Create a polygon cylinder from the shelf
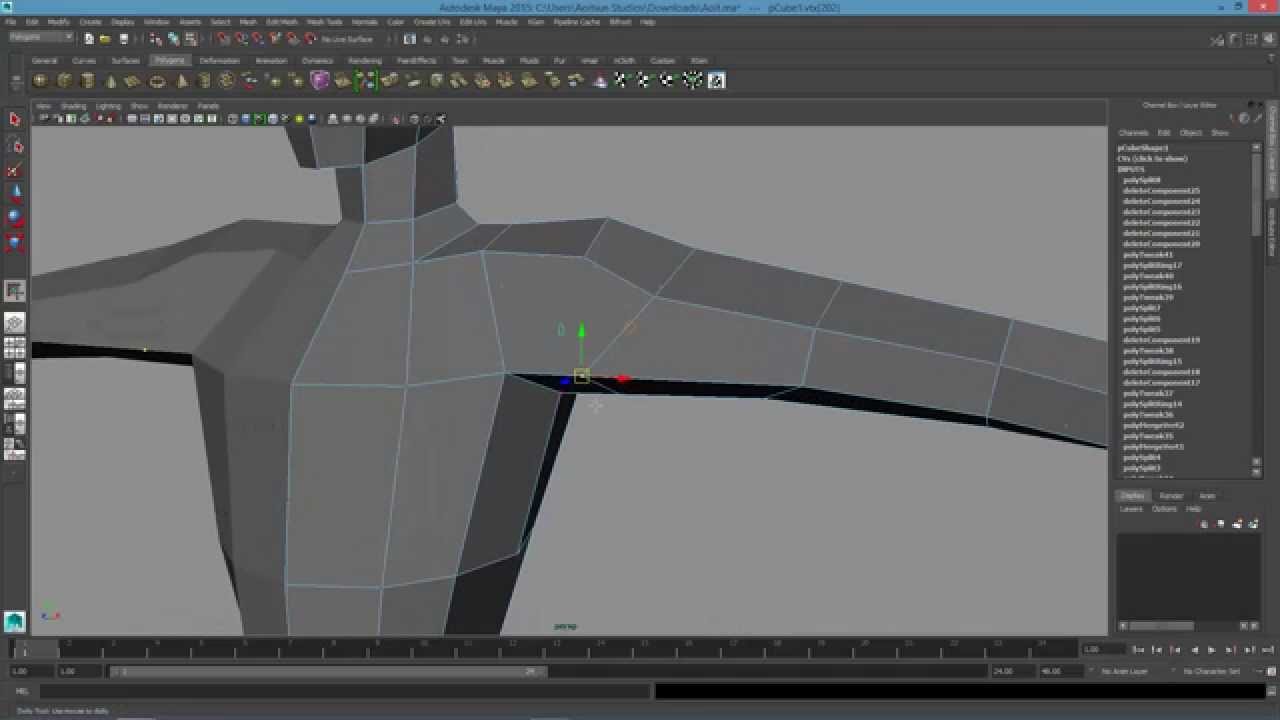Viewport: 1280px width, 720px height. [x=87, y=81]
